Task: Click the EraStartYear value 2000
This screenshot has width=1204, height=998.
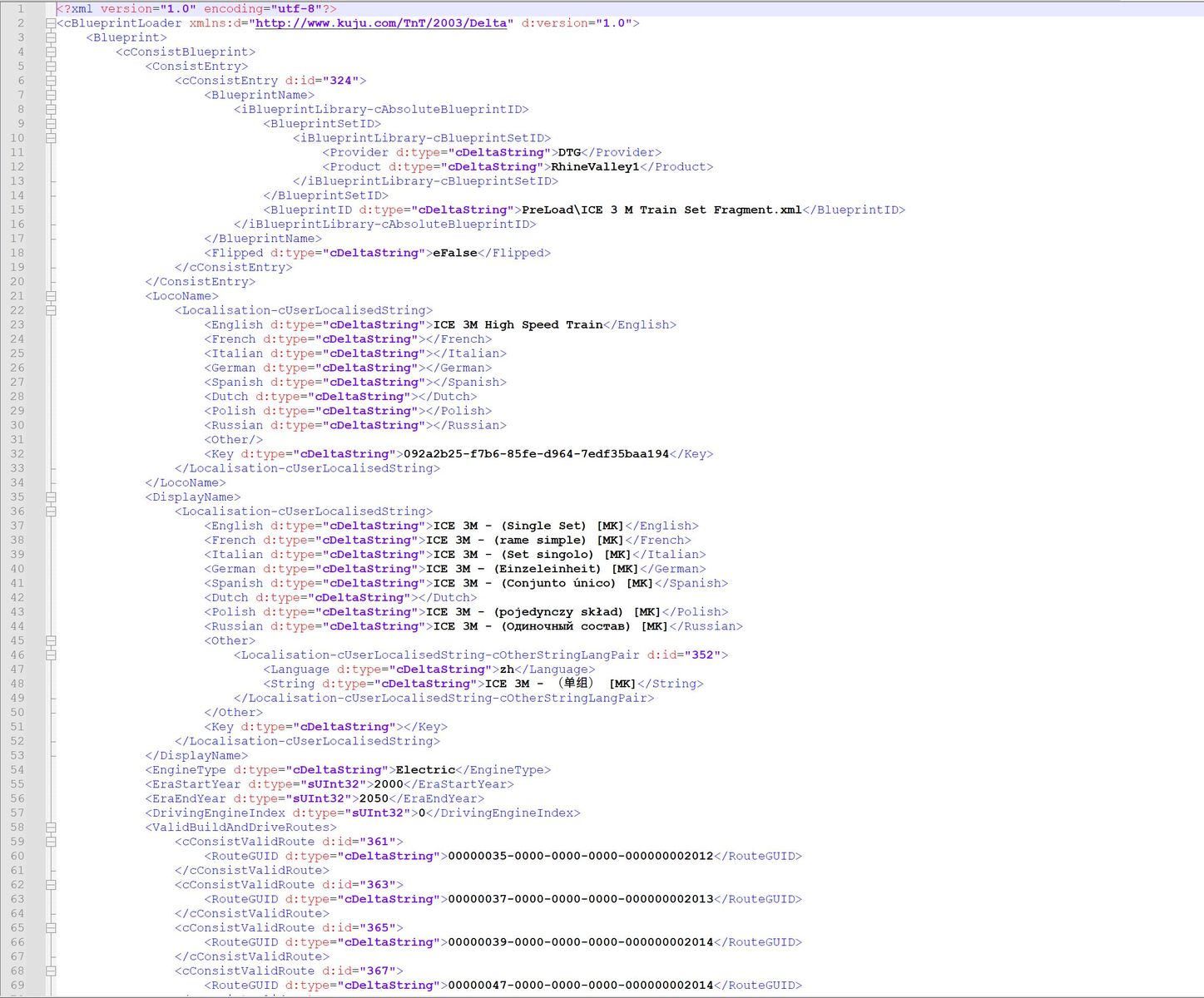Action: [389, 784]
